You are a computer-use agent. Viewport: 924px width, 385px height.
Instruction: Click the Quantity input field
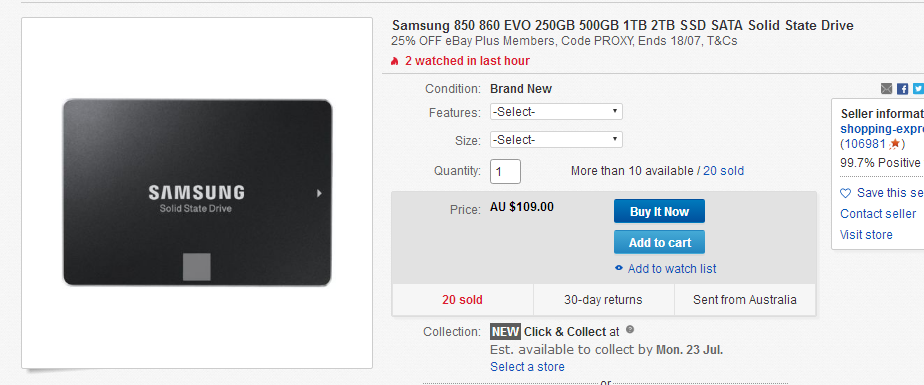click(x=506, y=172)
